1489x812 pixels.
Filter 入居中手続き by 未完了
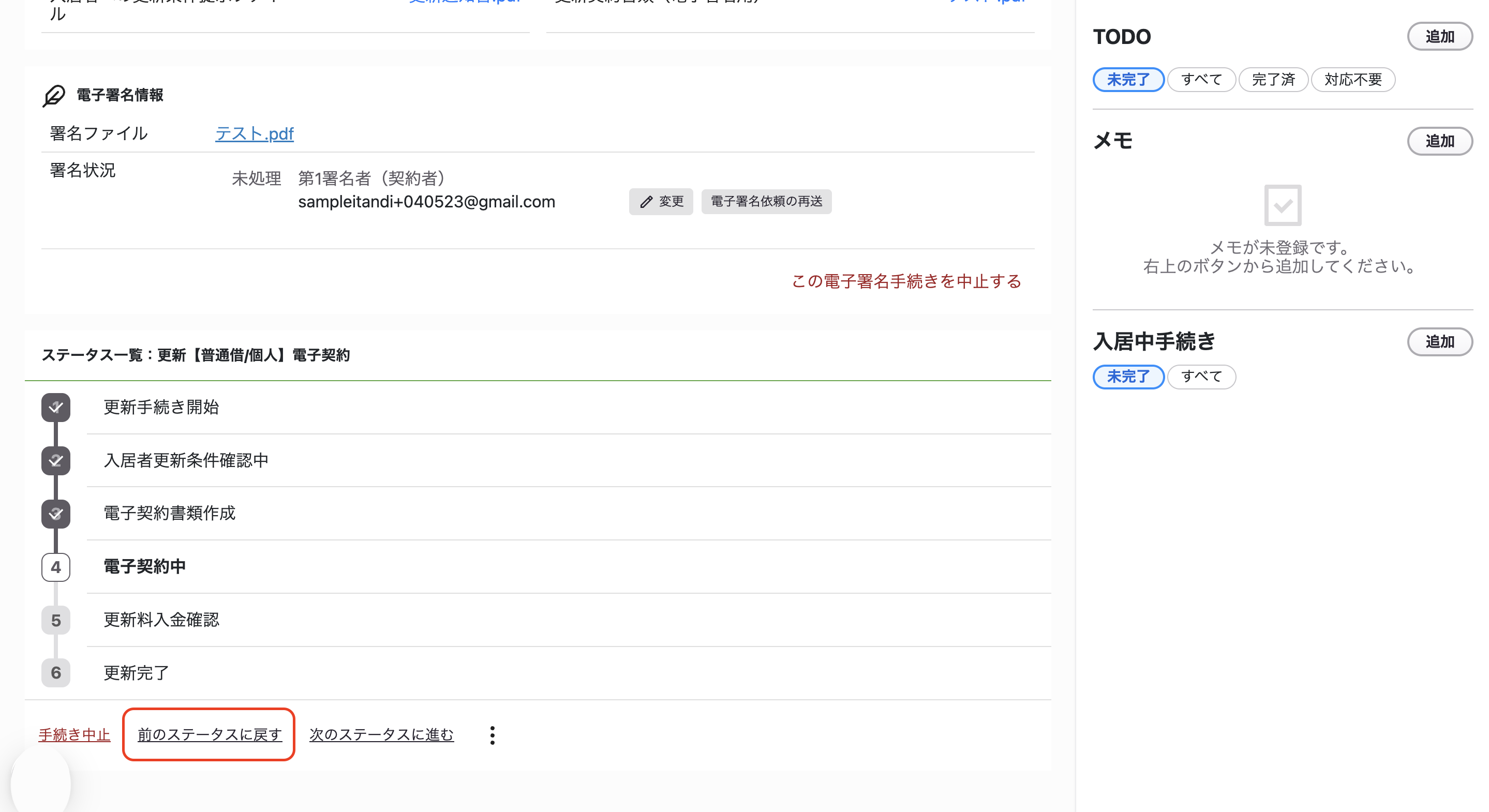pyautogui.click(x=1128, y=377)
